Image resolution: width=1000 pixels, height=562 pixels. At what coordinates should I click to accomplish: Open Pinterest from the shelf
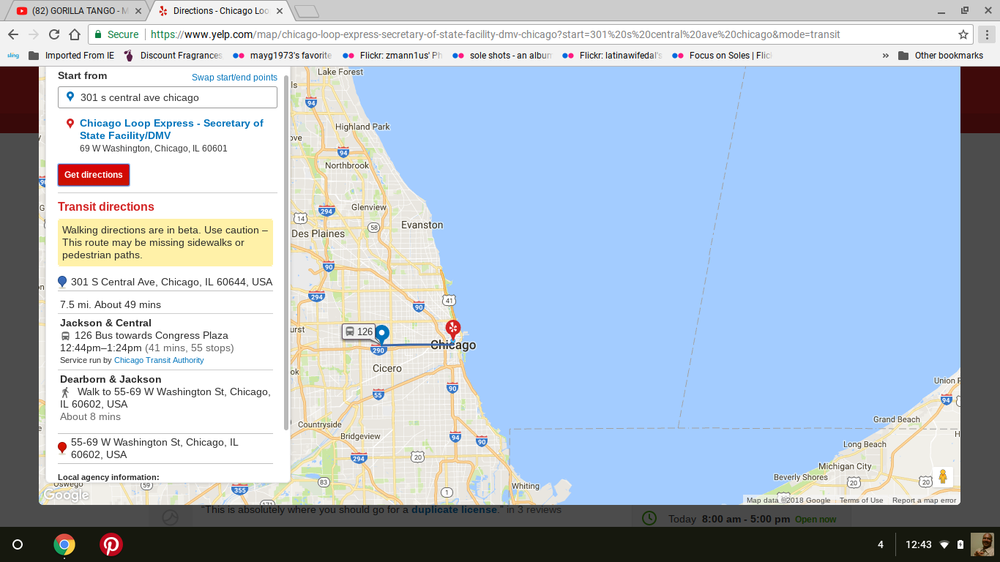coord(111,544)
